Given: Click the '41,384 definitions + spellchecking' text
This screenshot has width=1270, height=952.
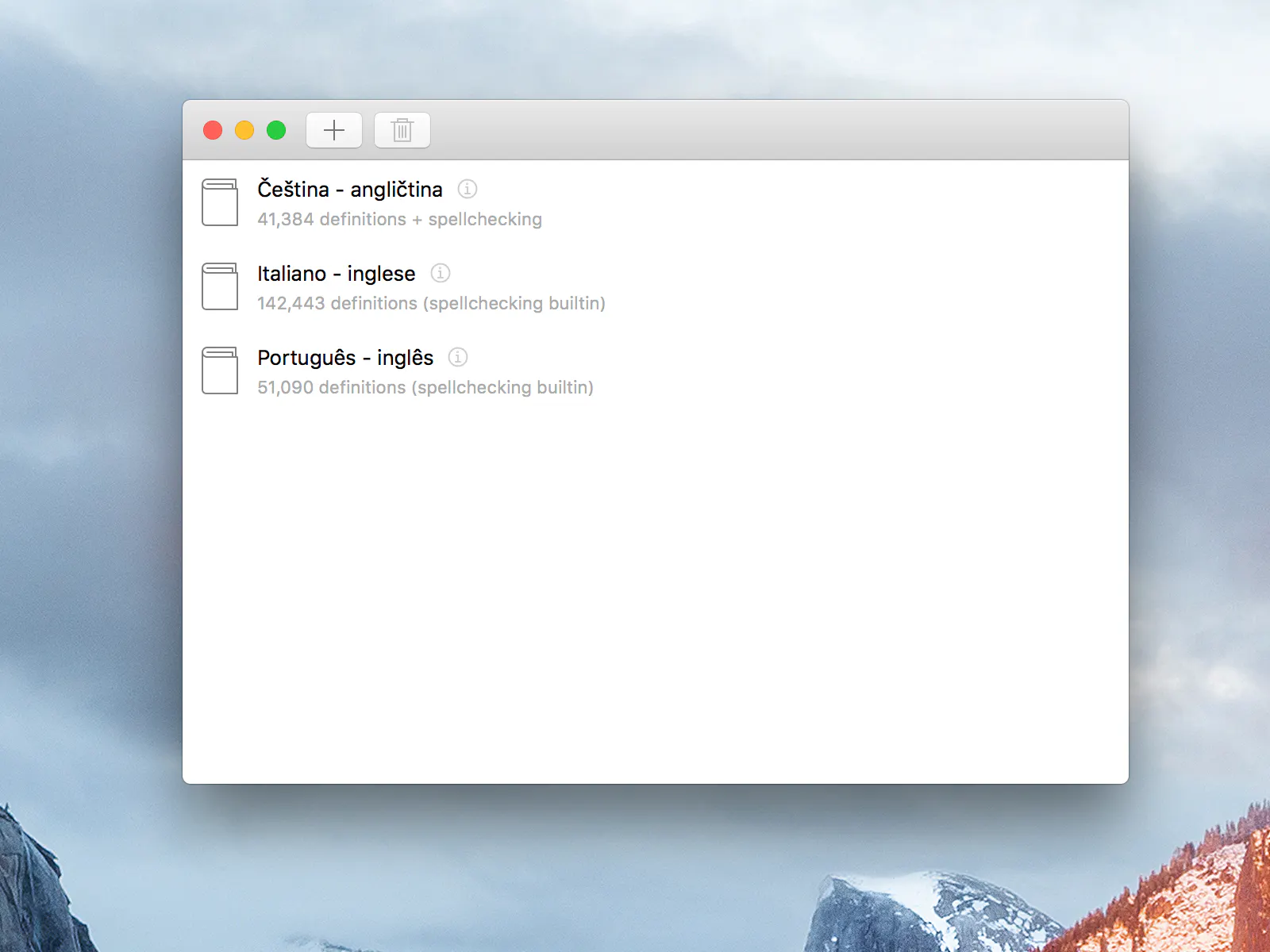Looking at the screenshot, I should (400, 220).
